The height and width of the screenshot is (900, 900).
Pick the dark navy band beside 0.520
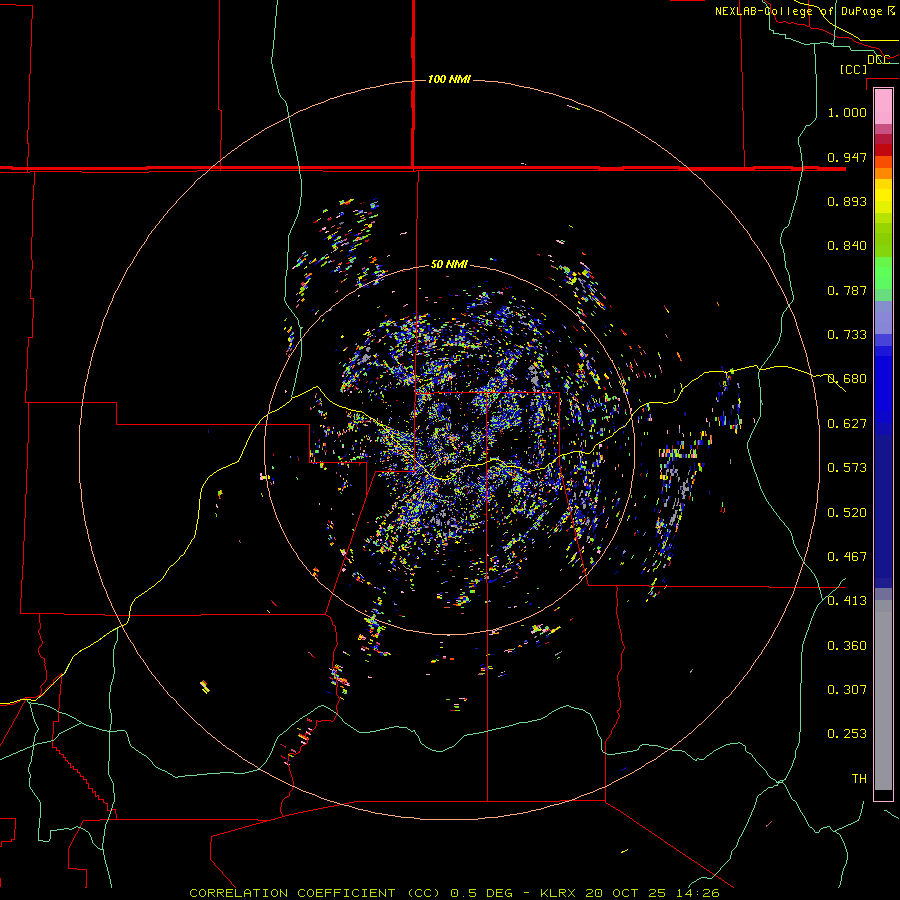pyautogui.click(x=883, y=512)
